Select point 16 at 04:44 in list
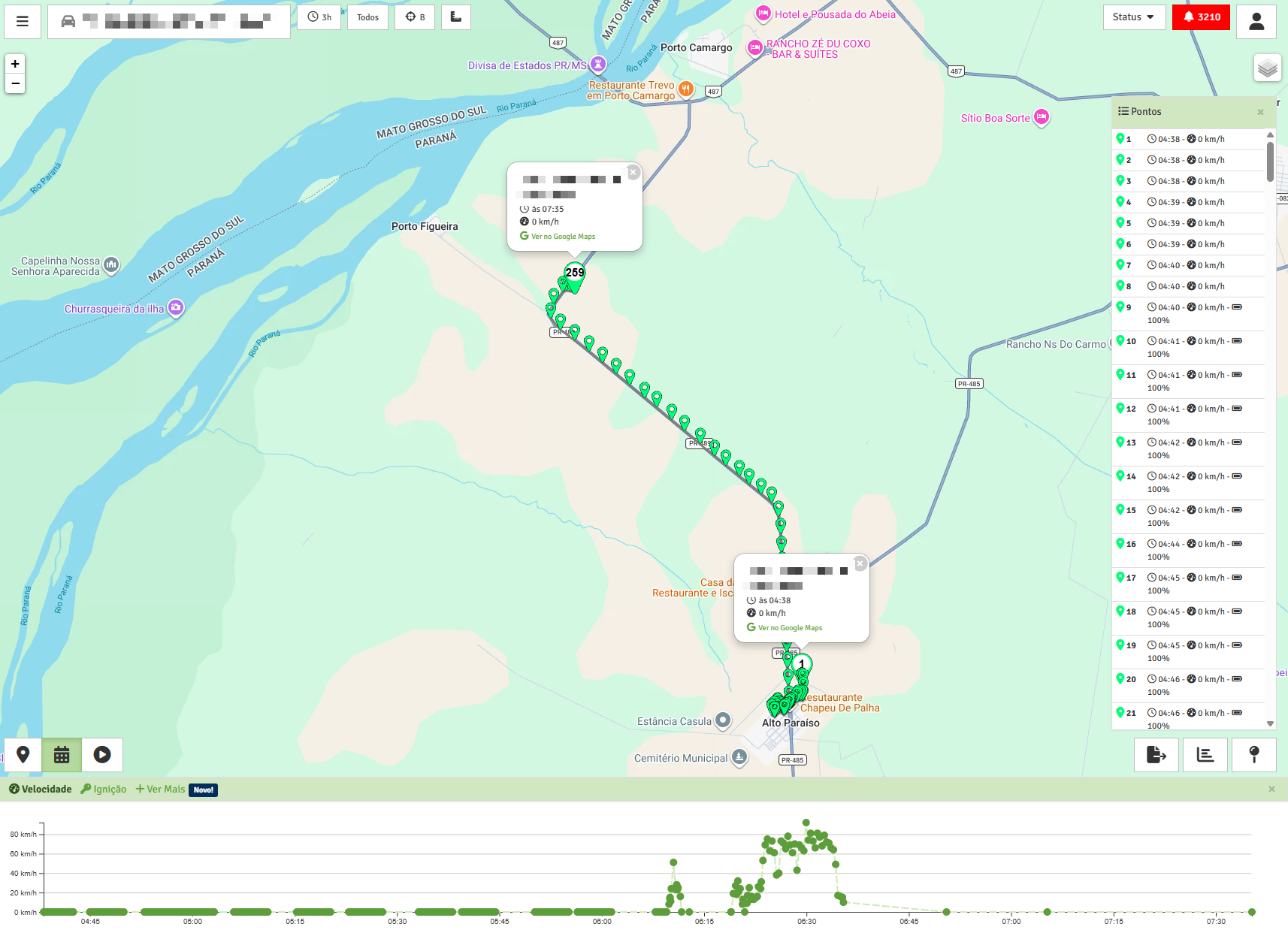 pyautogui.click(x=1188, y=550)
